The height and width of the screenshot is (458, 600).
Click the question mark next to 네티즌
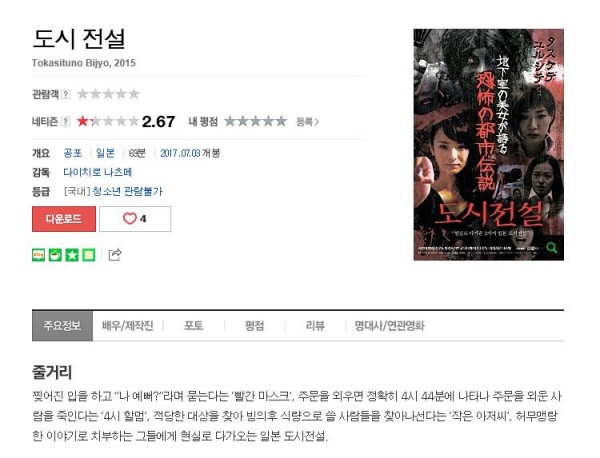(66, 122)
